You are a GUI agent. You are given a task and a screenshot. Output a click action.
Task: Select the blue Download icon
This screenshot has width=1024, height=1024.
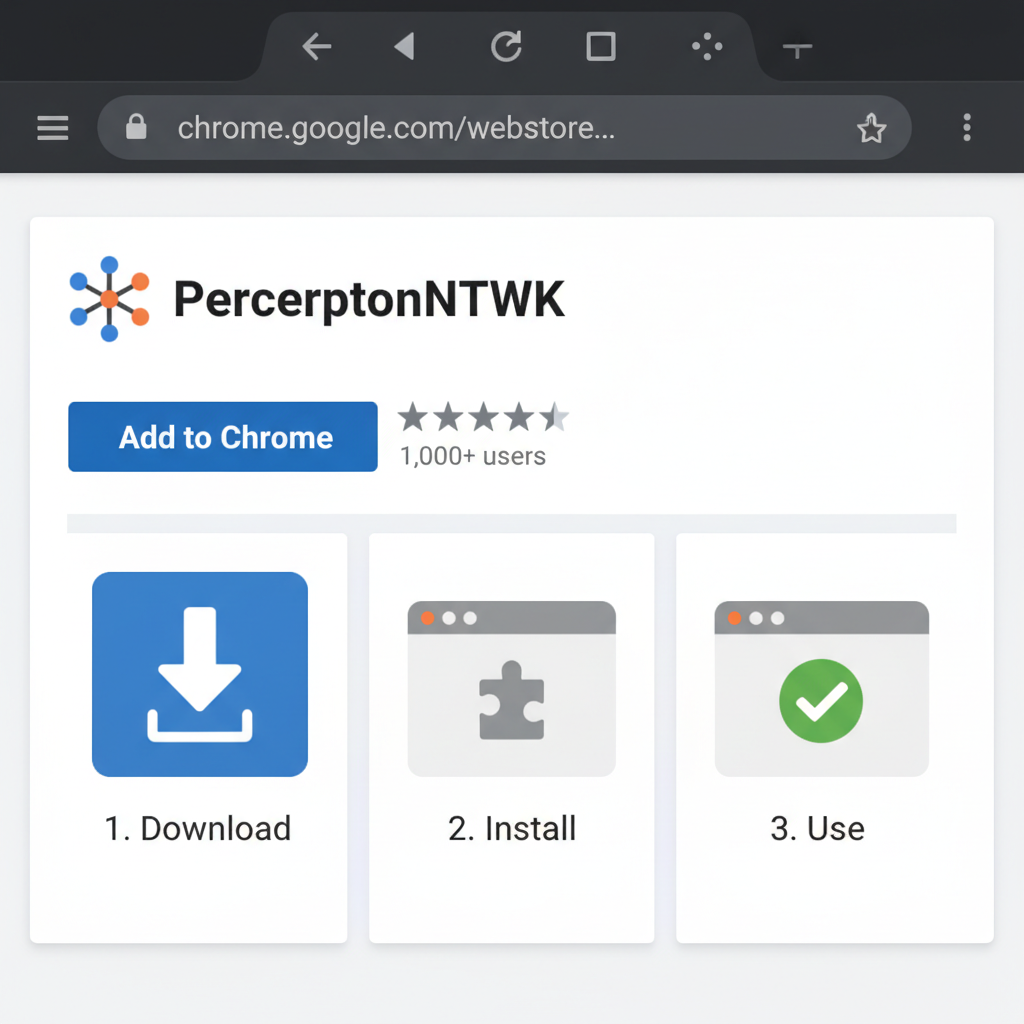(199, 674)
